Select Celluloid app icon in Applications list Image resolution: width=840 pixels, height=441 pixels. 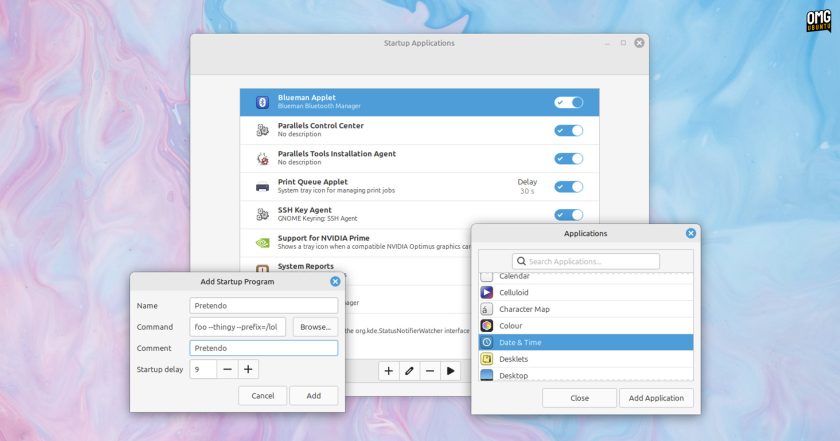[486, 292]
